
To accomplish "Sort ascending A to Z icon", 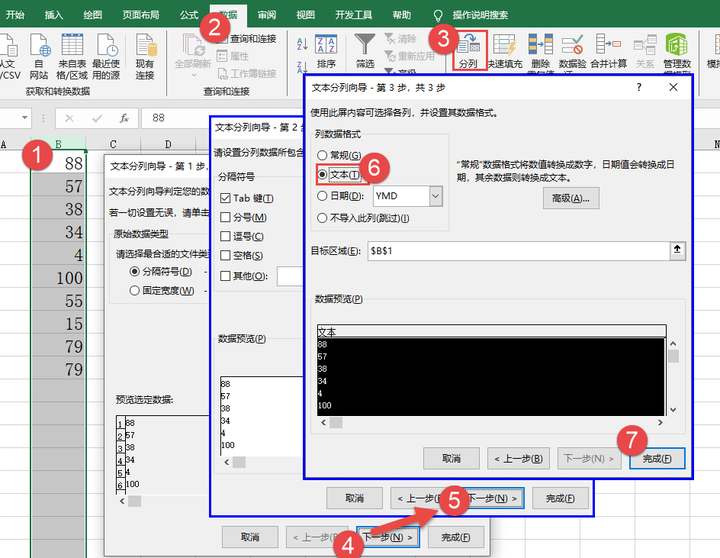I will [302, 44].
